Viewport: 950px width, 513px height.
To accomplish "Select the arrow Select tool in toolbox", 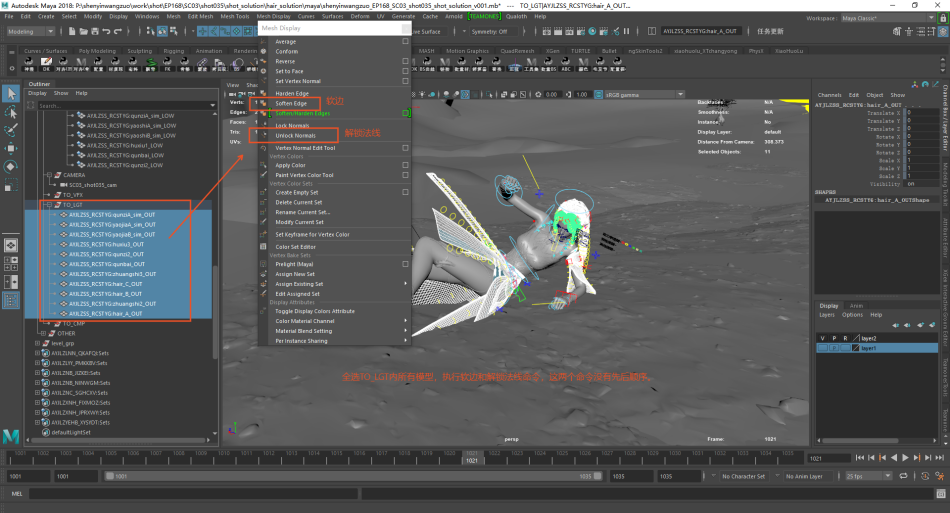I will coord(10,93).
